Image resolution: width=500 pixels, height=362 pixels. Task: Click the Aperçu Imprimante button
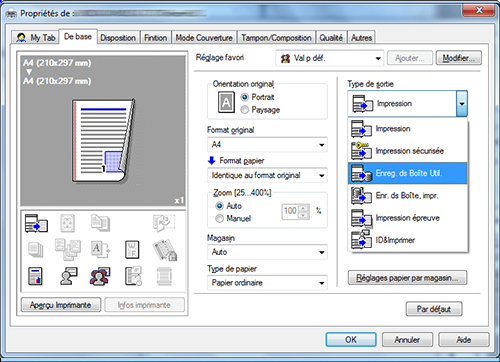click(61, 305)
